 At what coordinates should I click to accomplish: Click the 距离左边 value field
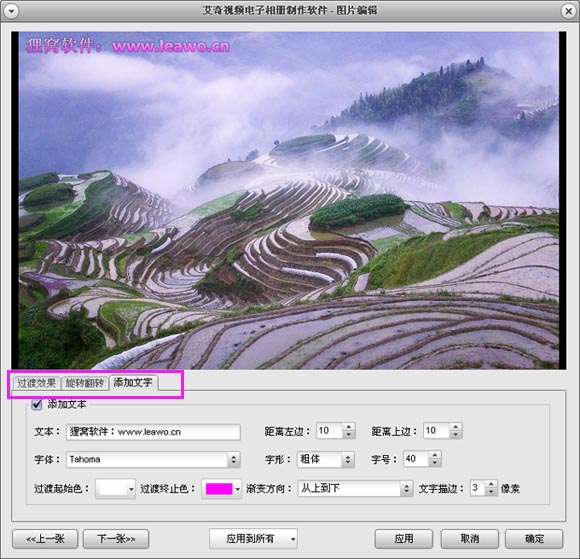point(330,431)
